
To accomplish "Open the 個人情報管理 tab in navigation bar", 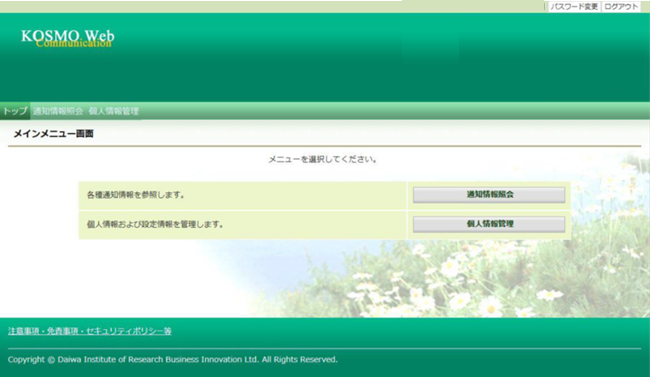I will (x=114, y=111).
